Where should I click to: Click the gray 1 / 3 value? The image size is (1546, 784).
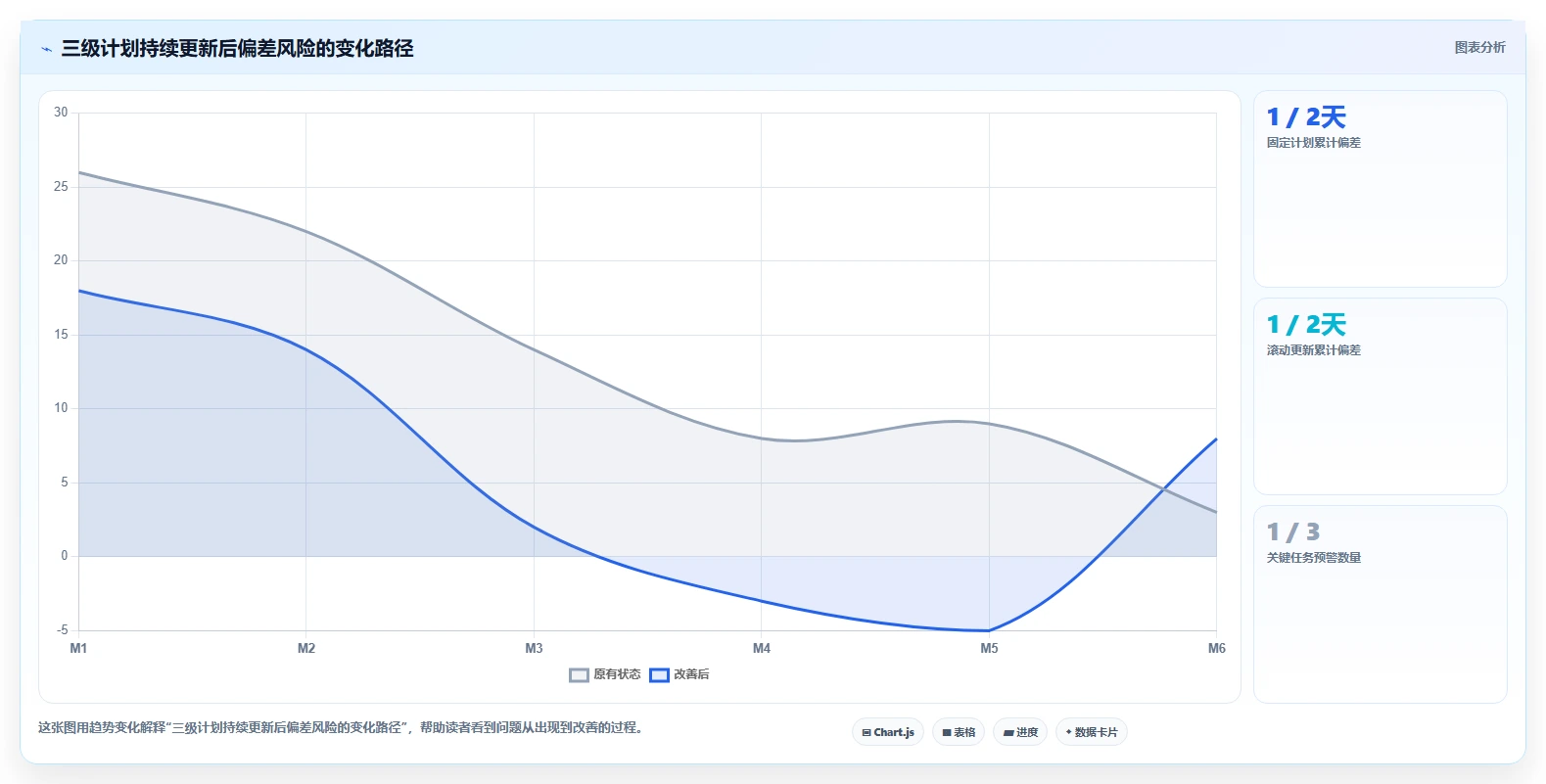tap(1293, 532)
